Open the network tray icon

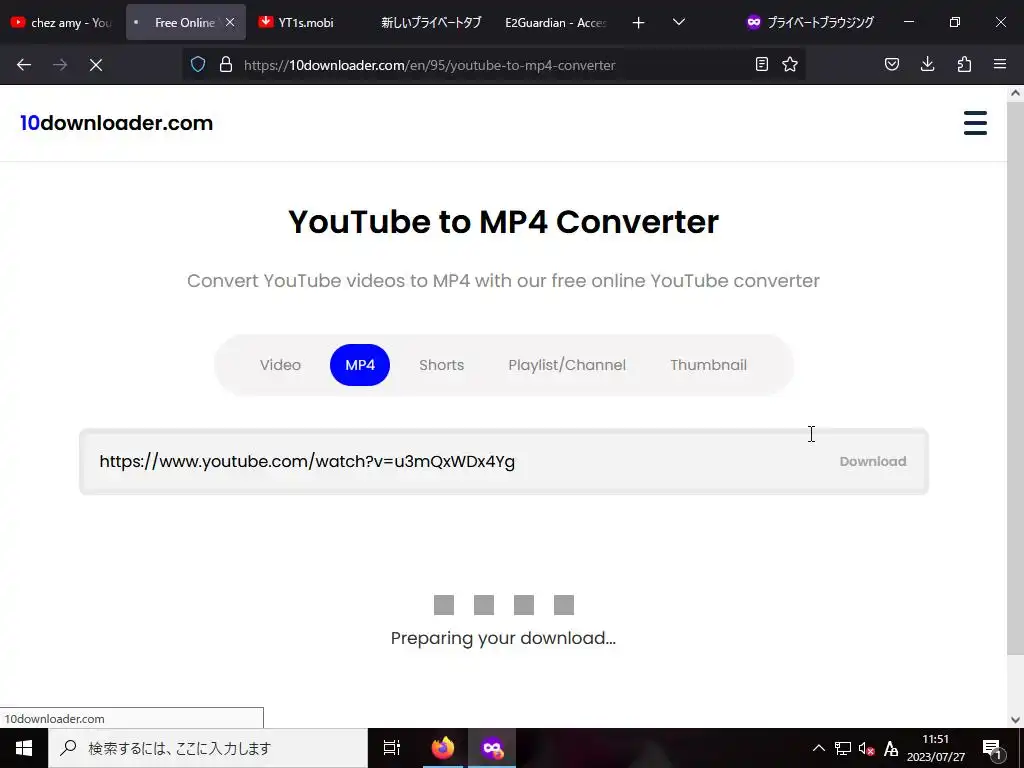pyautogui.click(x=842, y=748)
